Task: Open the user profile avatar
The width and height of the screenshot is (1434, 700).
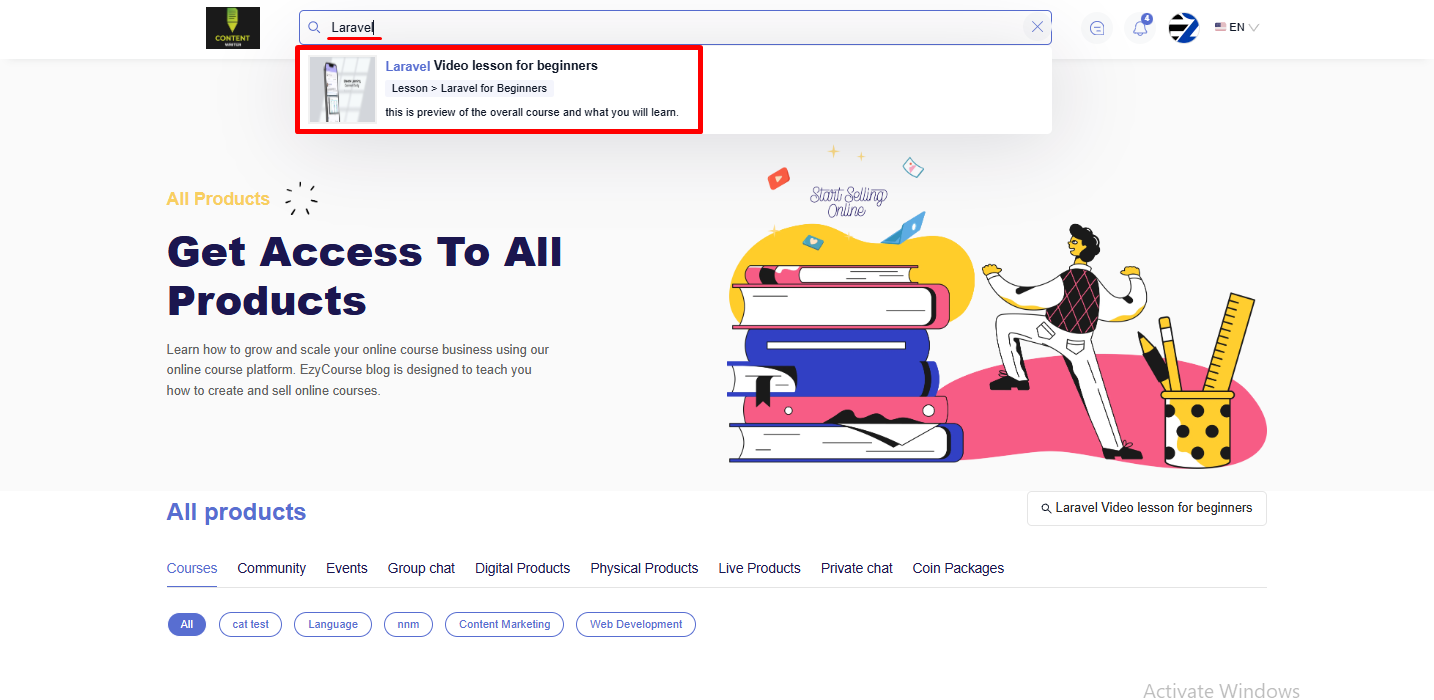Action: (x=1183, y=28)
